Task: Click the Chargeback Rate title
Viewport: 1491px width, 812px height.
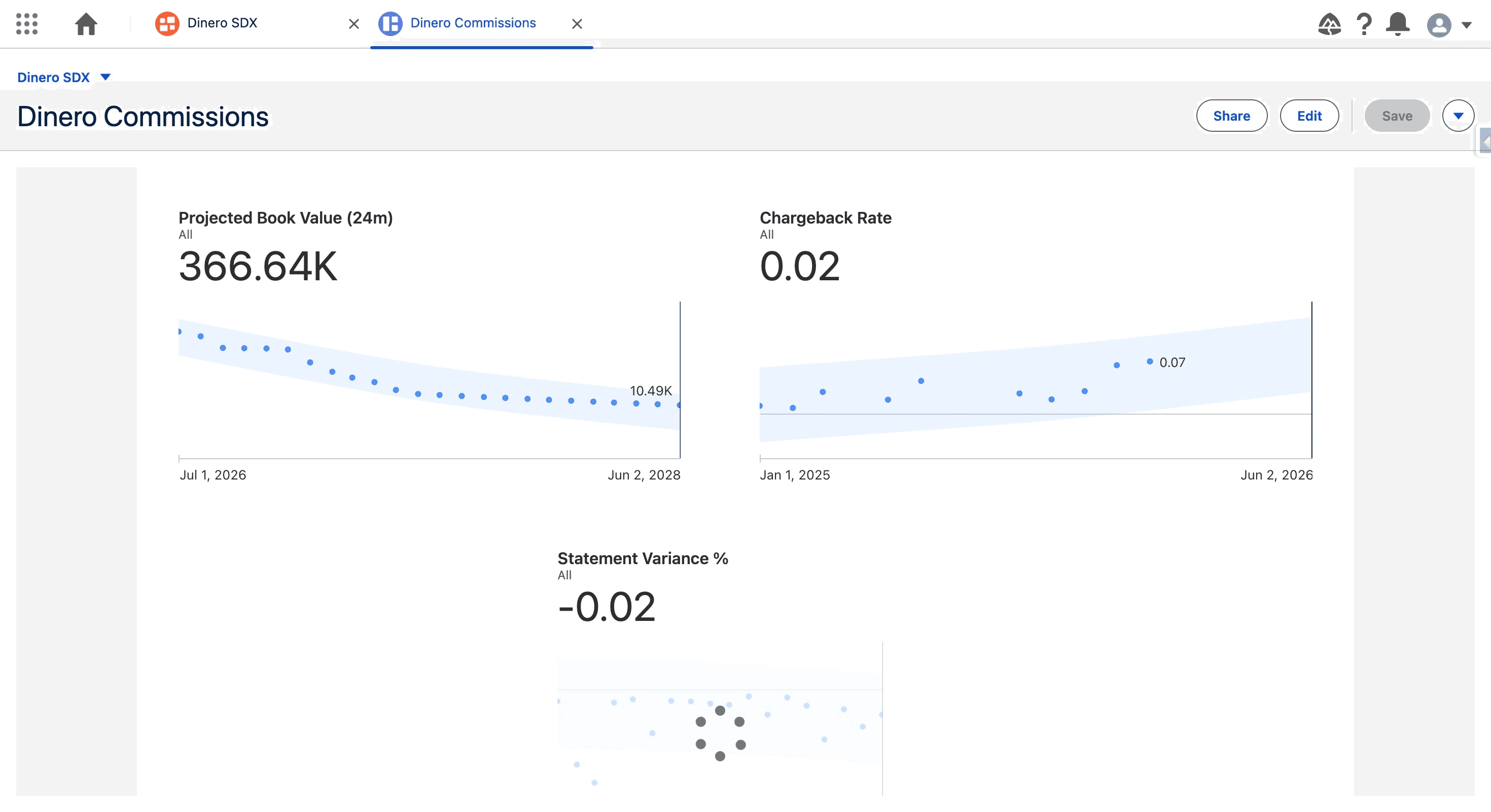Action: coord(826,218)
